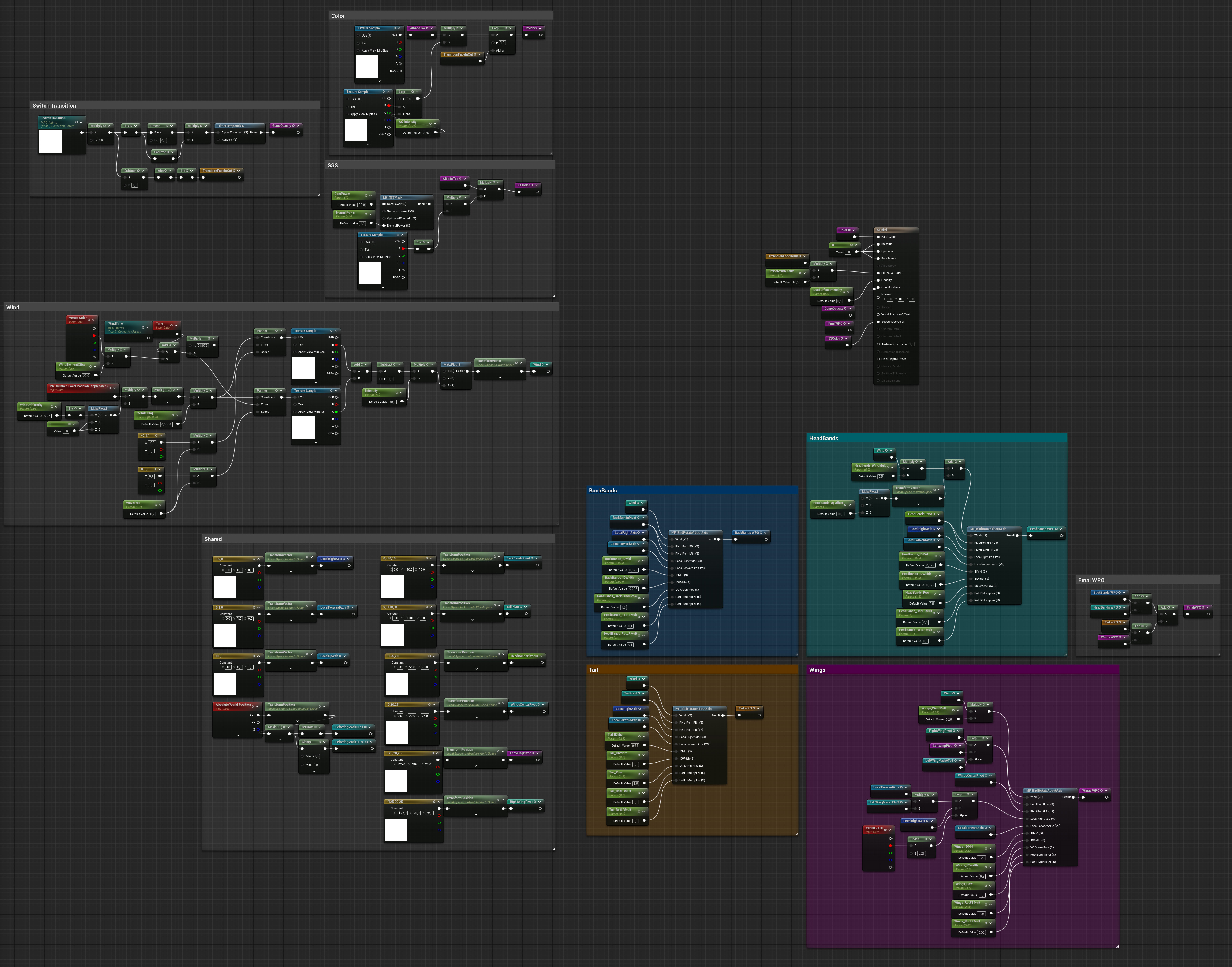
Task: Click the NormalPower (S) pin on MF_SSSMask
Action: (384, 225)
